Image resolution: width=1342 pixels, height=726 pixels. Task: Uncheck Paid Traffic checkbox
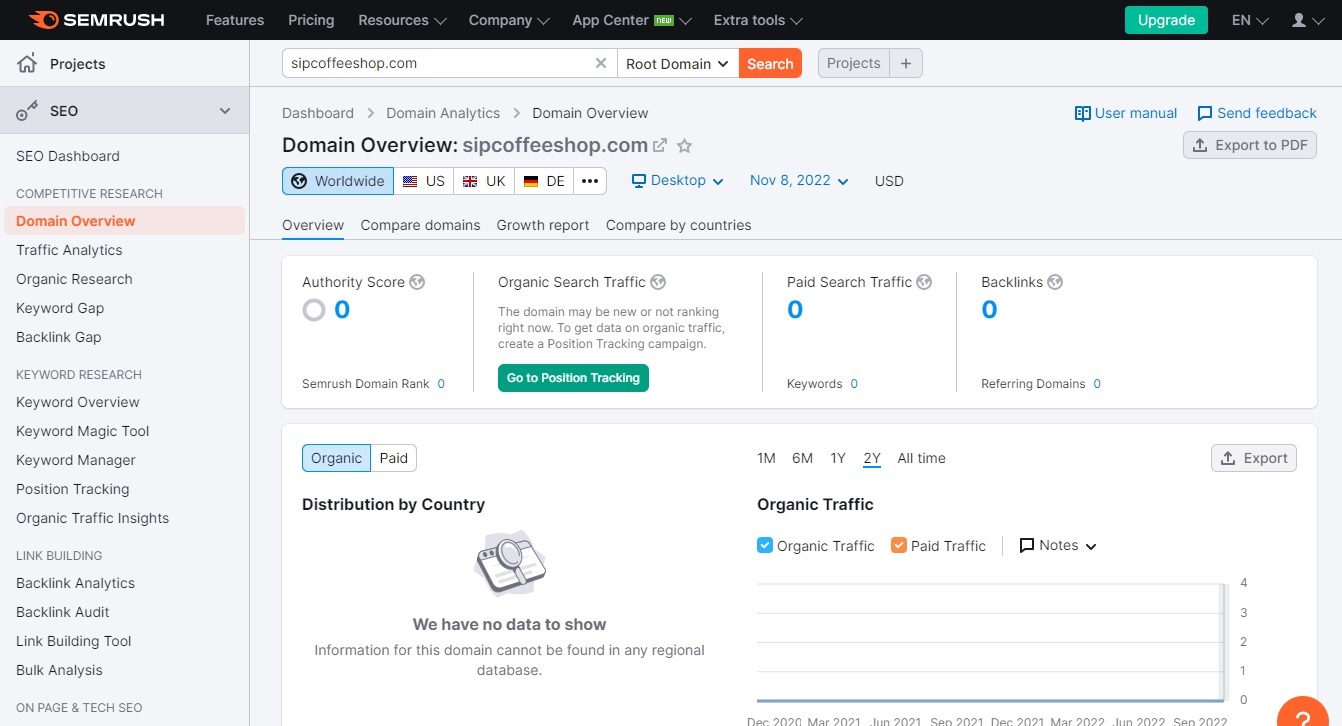click(x=898, y=545)
